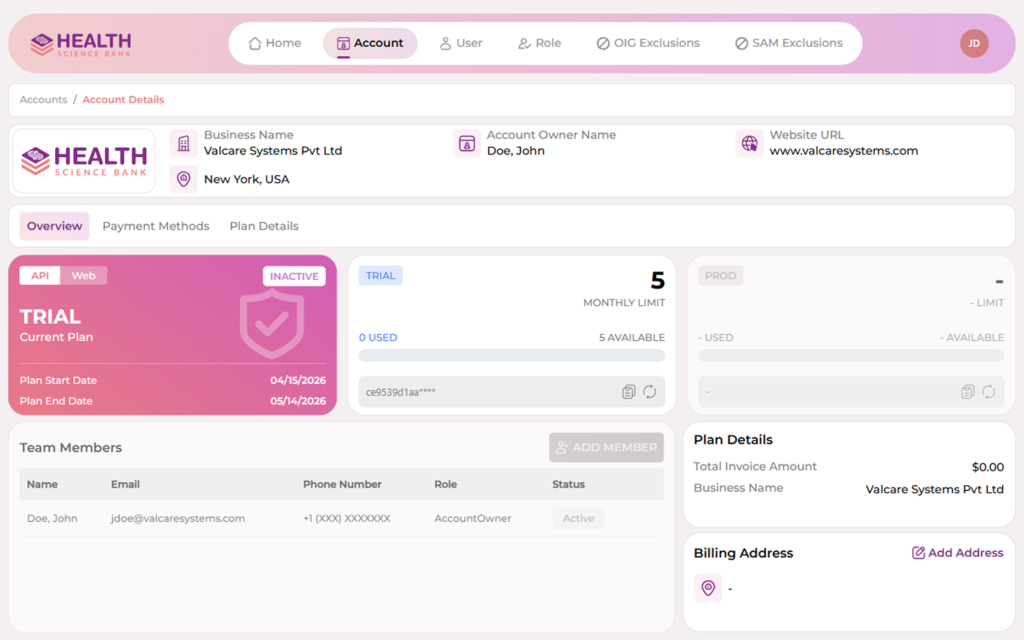
Task: Click the AccountOwner role cell
Action: click(473, 519)
